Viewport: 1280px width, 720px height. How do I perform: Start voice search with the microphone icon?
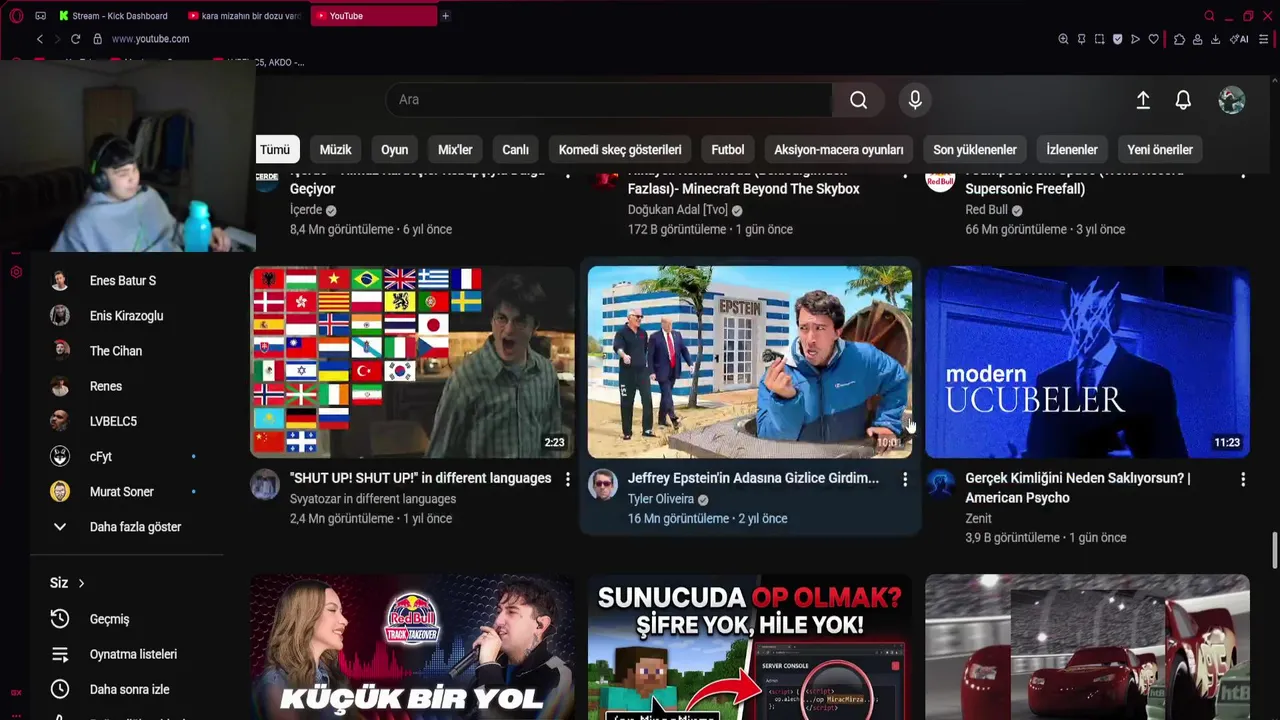(914, 100)
